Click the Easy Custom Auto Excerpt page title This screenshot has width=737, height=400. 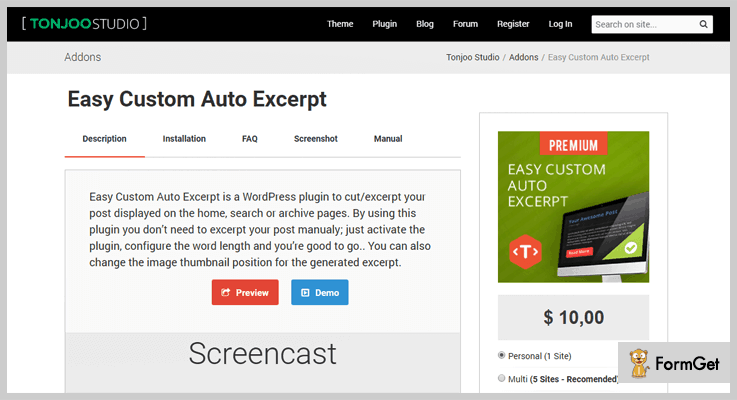point(197,99)
